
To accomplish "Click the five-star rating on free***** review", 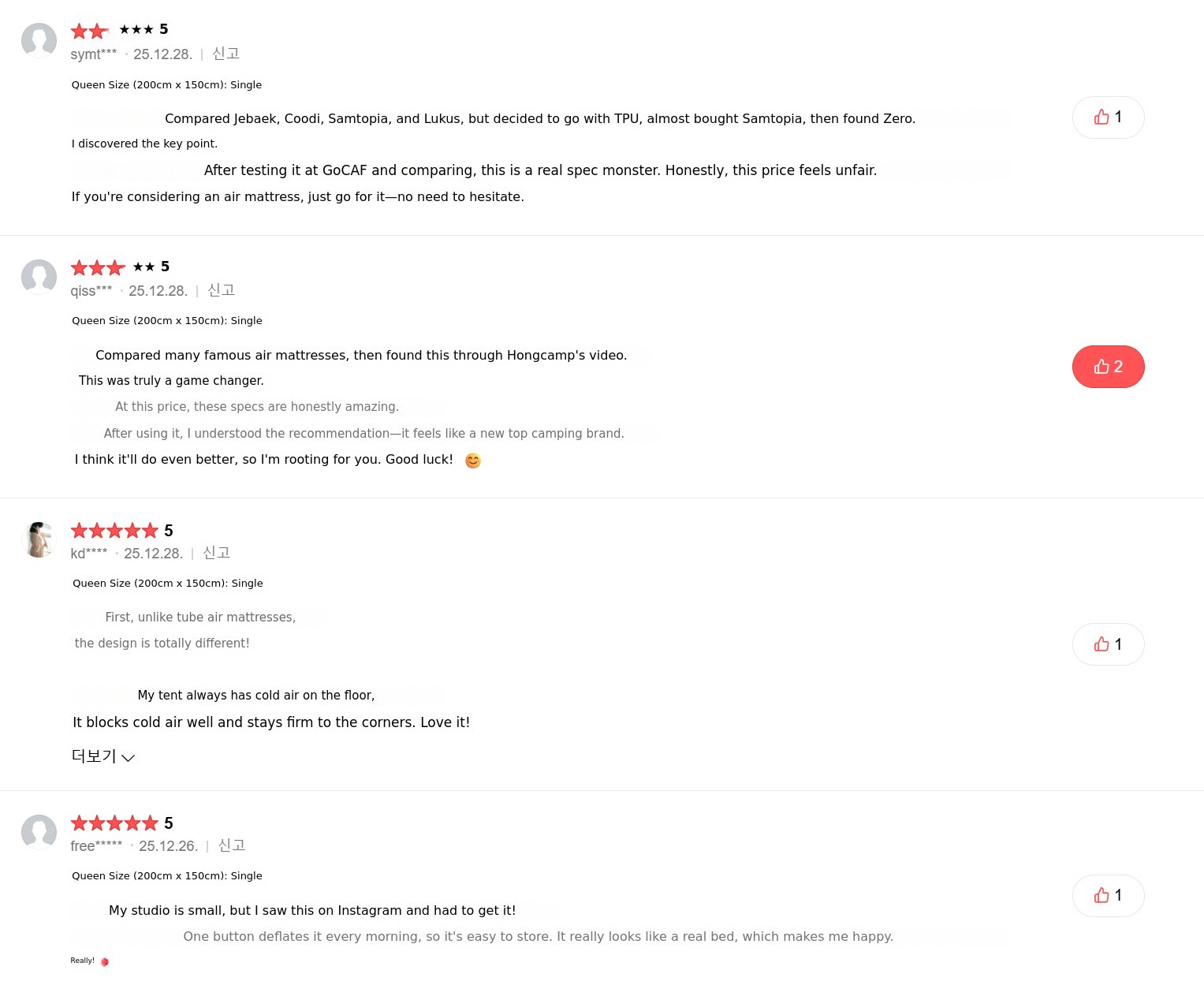I will [114, 823].
